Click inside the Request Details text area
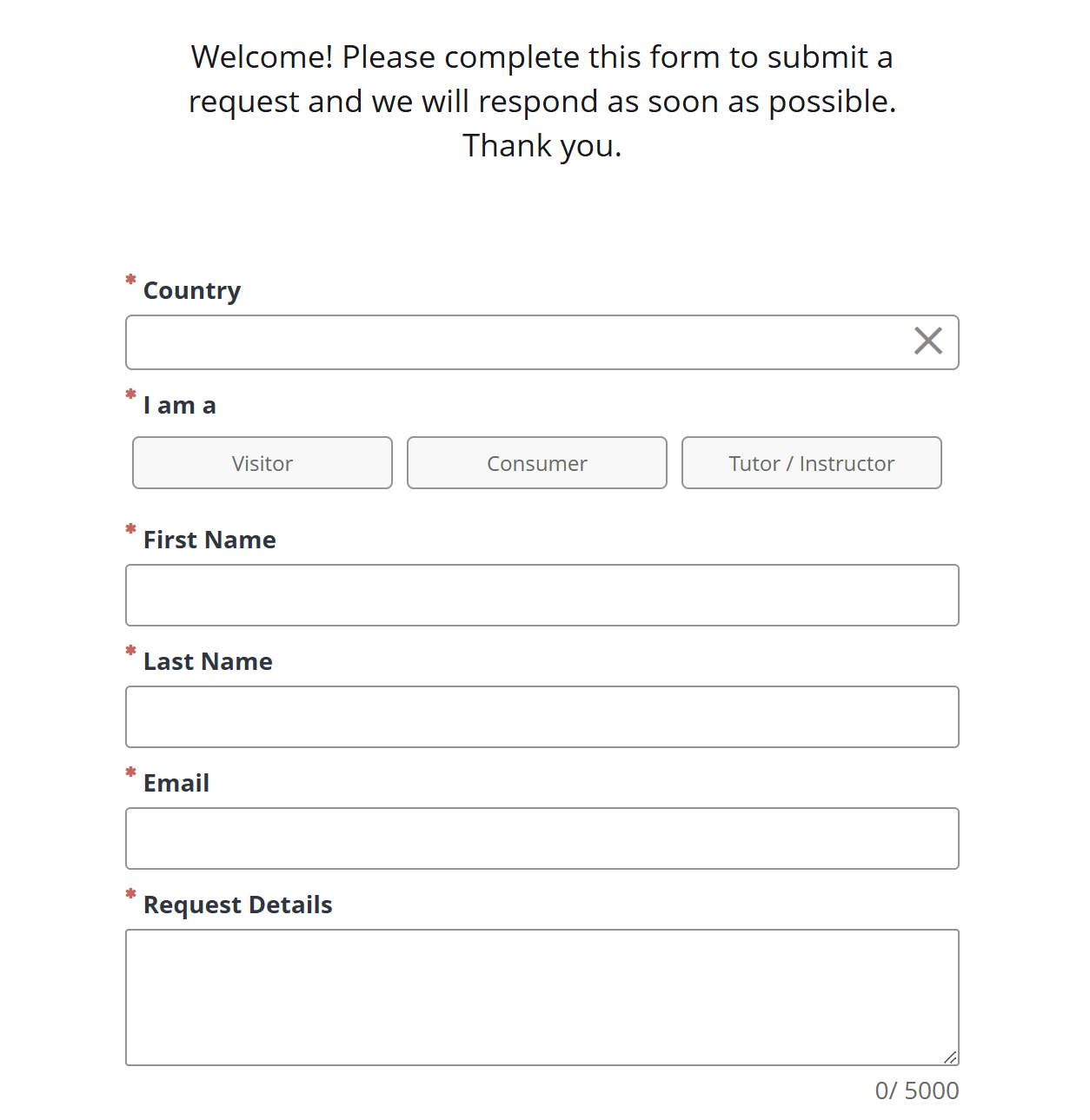Screen dimensions: 1090x1120 click(542, 991)
